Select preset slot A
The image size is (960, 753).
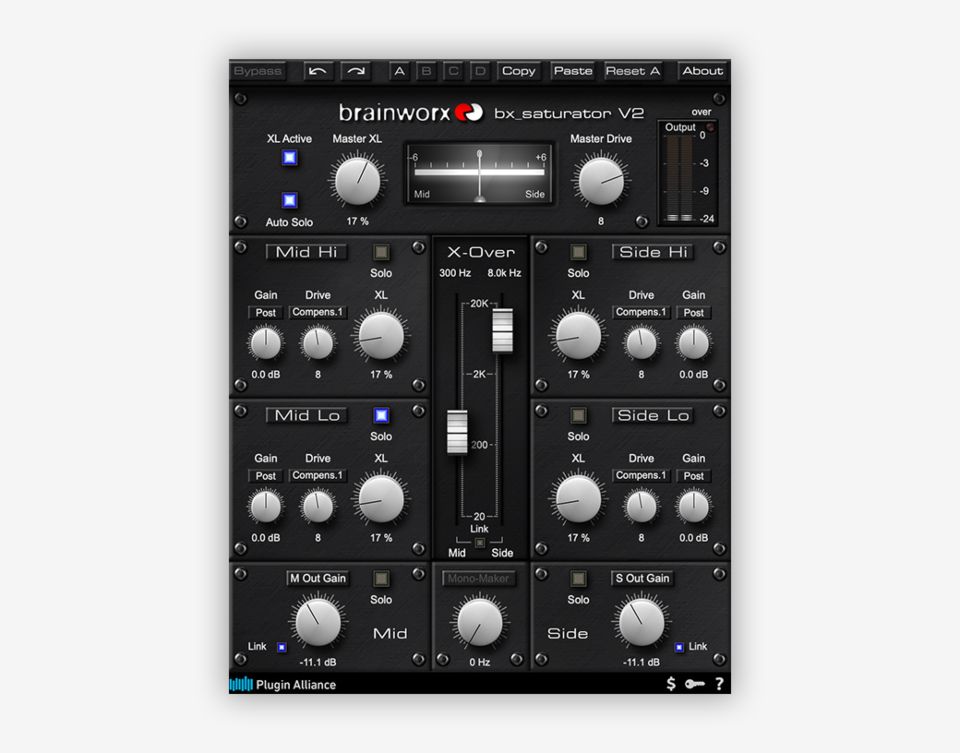pos(400,71)
